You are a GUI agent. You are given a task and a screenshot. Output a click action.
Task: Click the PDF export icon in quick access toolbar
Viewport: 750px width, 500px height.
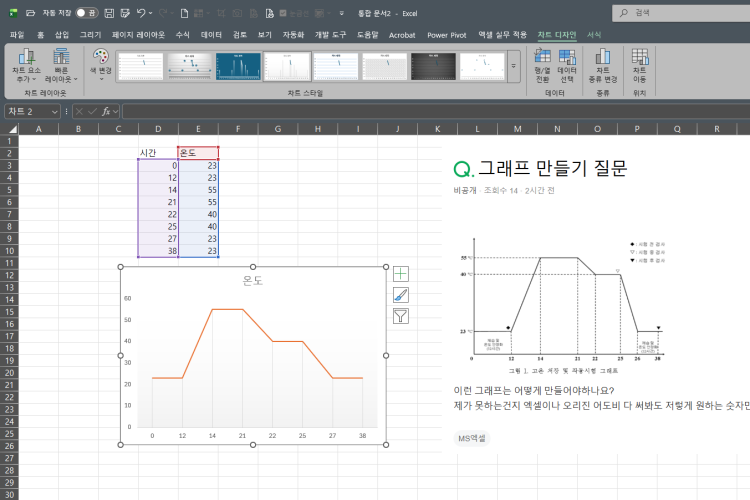(x=269, y=13)
